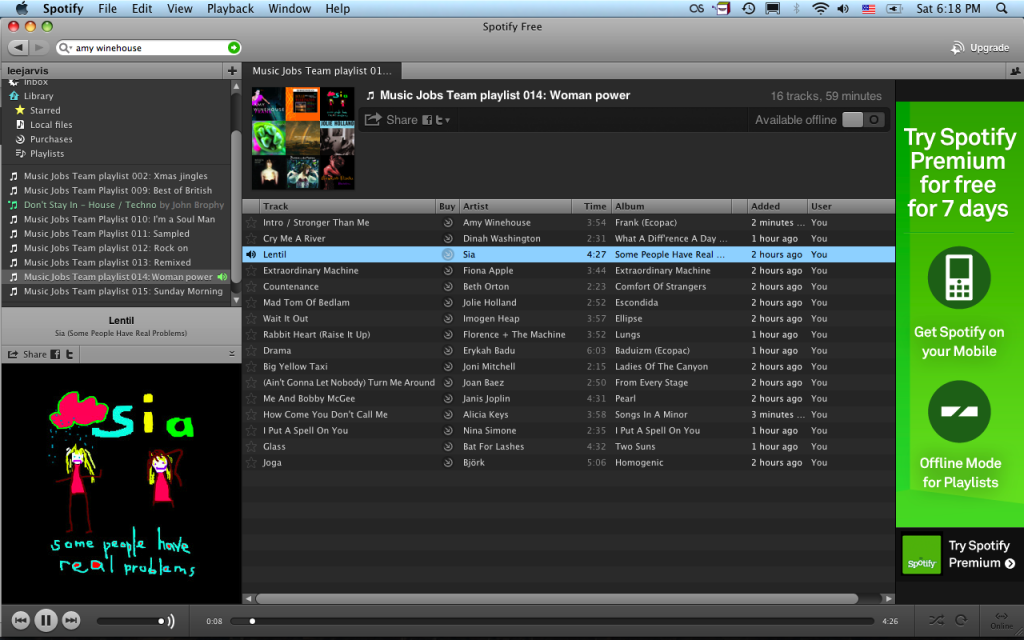Click the sidebar Share button
Viewport: 1024px width, 640px height.
(27, 354)
